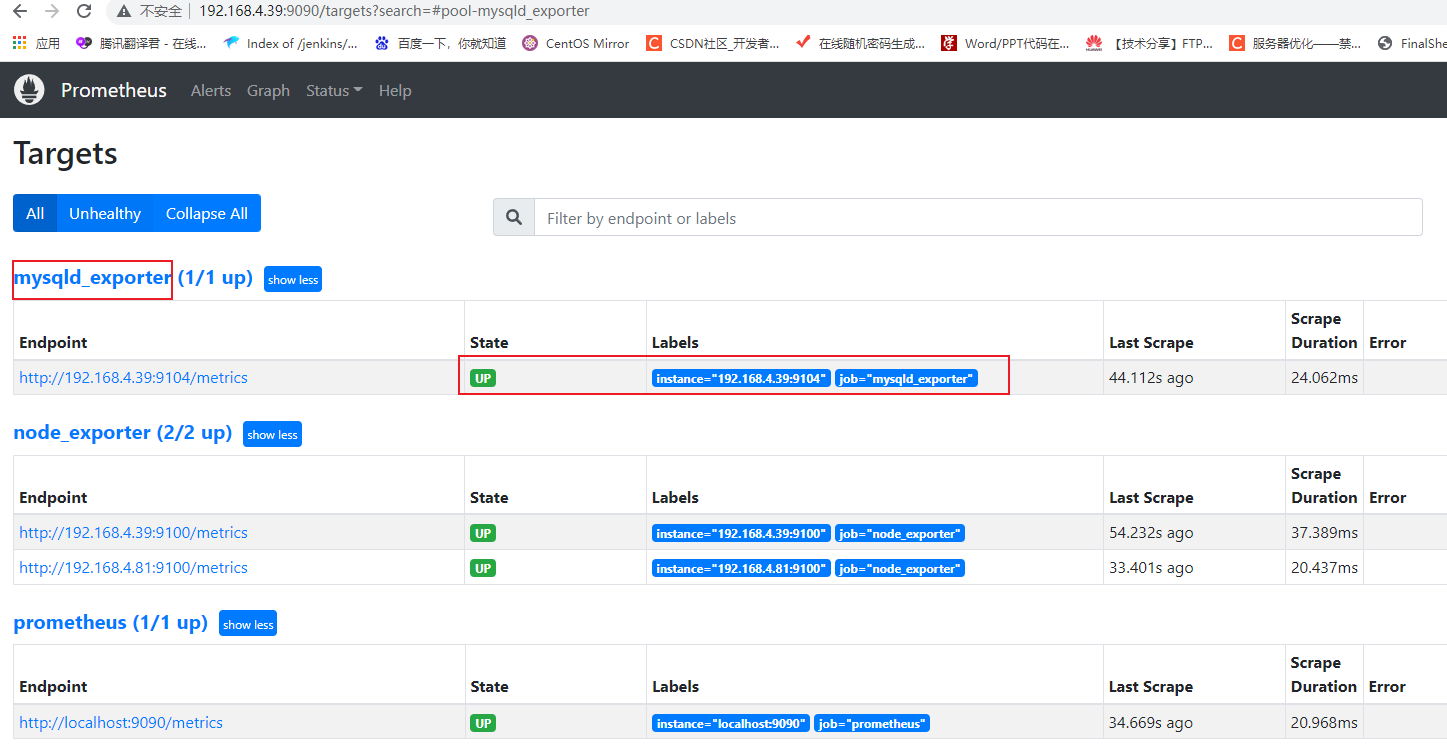This screenshot has height=746, width=1447.
Task: Open the server optimization bookmark
Action: (x=1295, y=43)
